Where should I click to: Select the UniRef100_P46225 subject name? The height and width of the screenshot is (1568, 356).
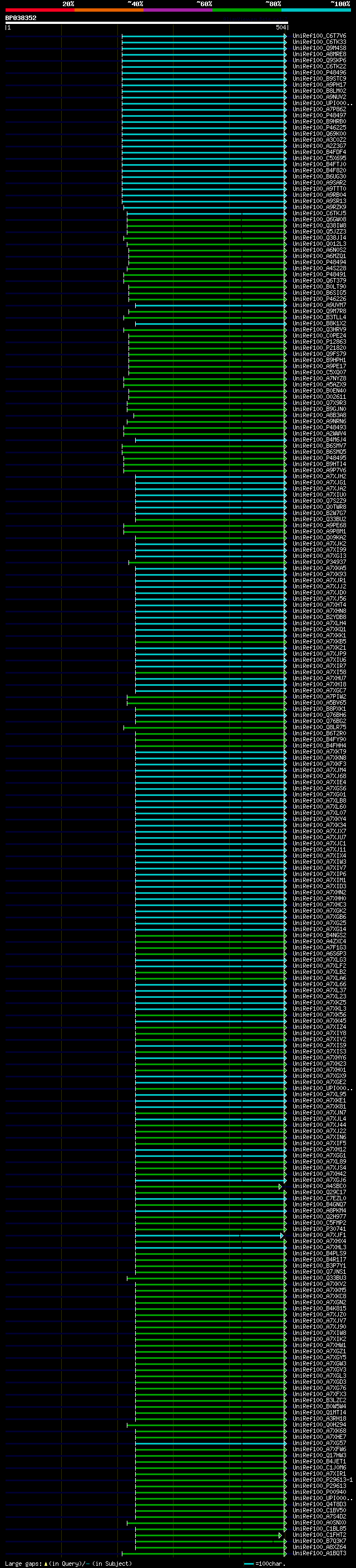click(319, 127)
